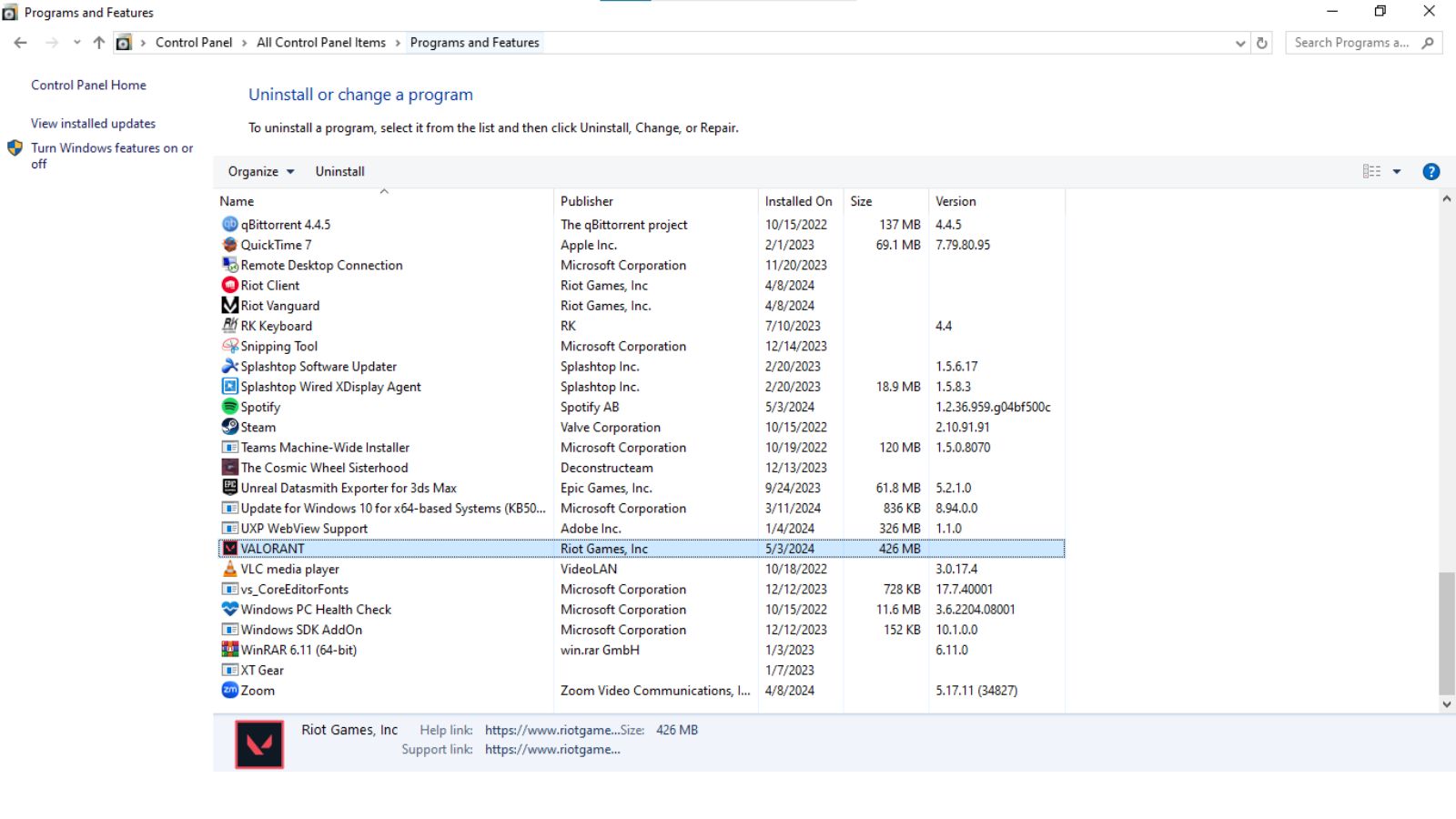Select the Snipping Tool scissors icon

click(229, 346)
